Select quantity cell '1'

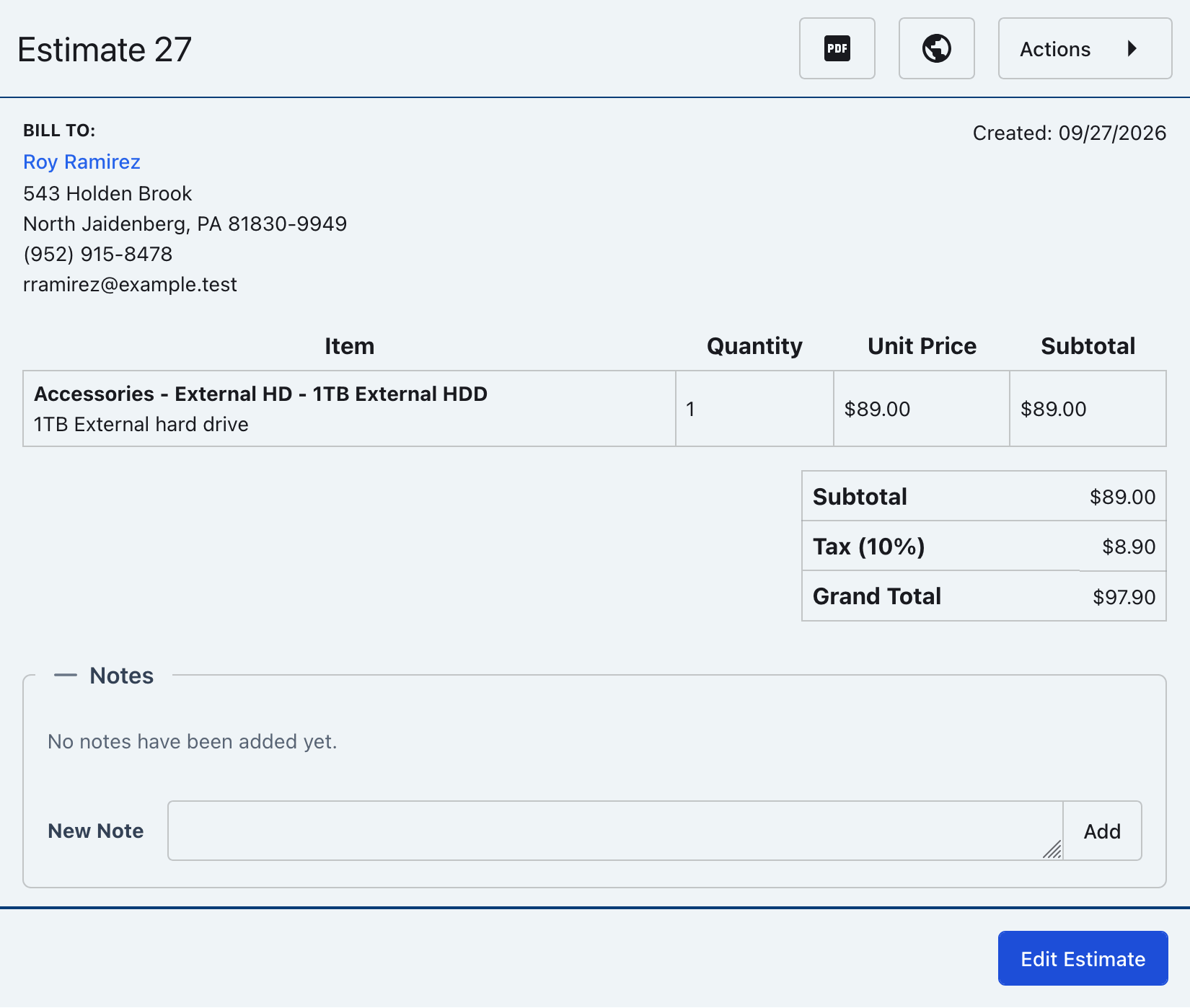(754, 409)
